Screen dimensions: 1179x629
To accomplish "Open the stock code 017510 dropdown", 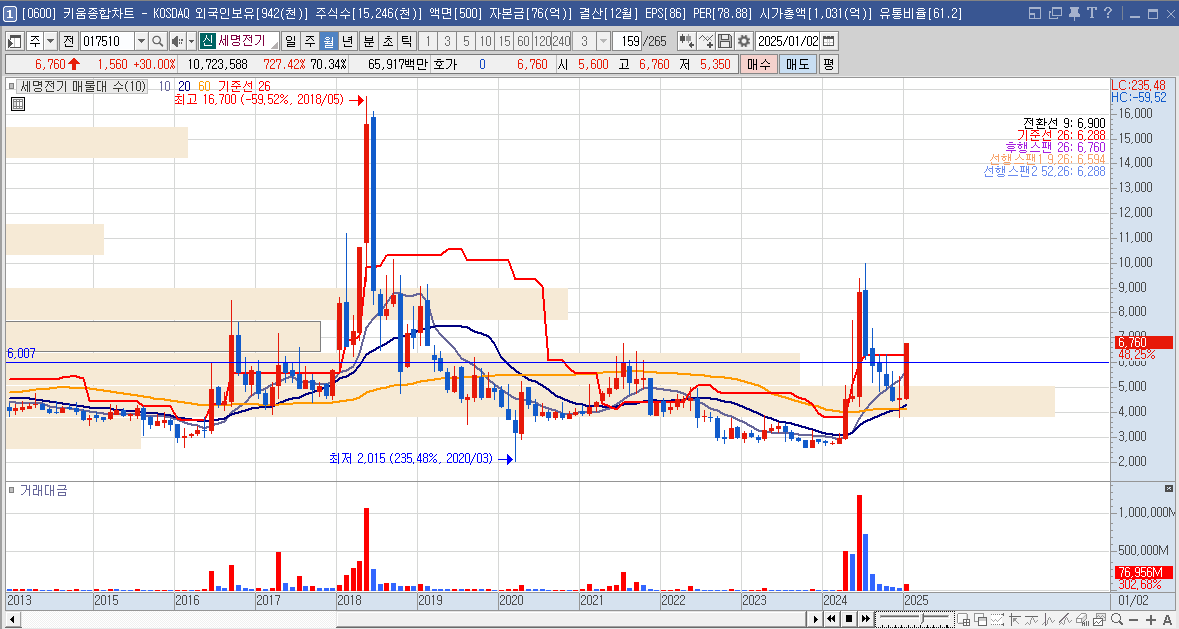I will coord(141,41).
